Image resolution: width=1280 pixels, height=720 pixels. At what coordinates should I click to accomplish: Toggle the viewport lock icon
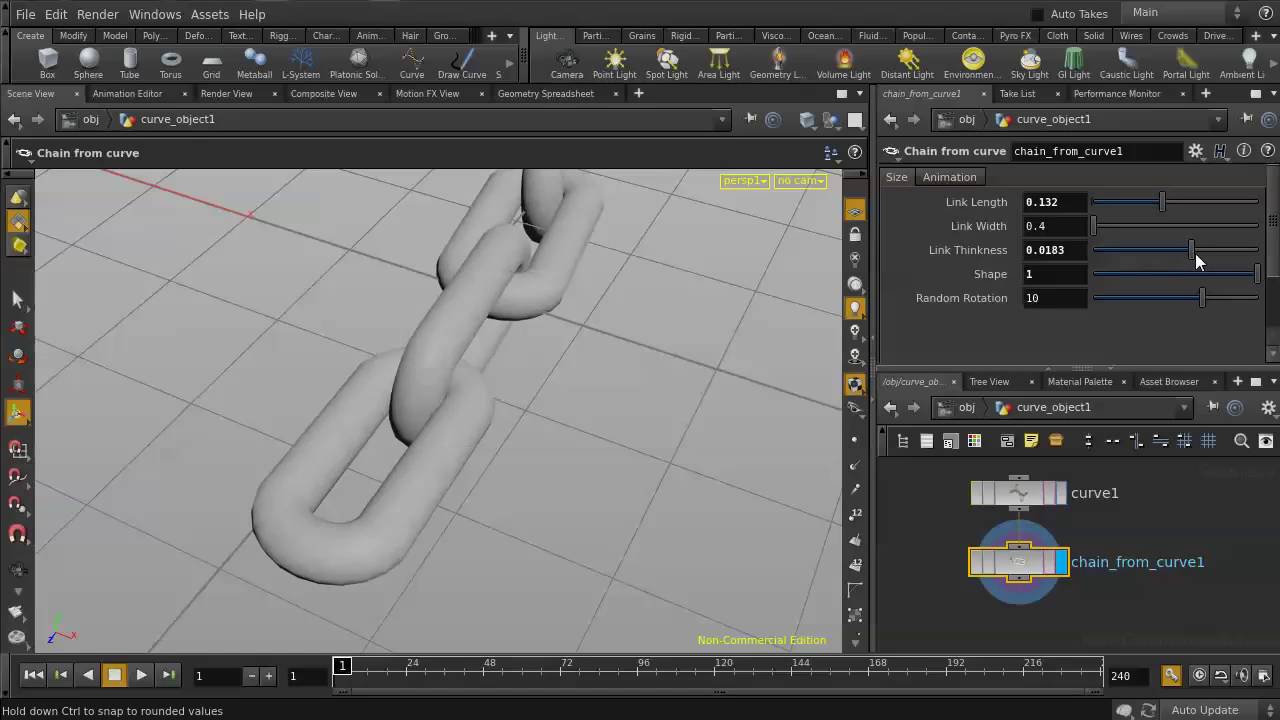(855, 235)
